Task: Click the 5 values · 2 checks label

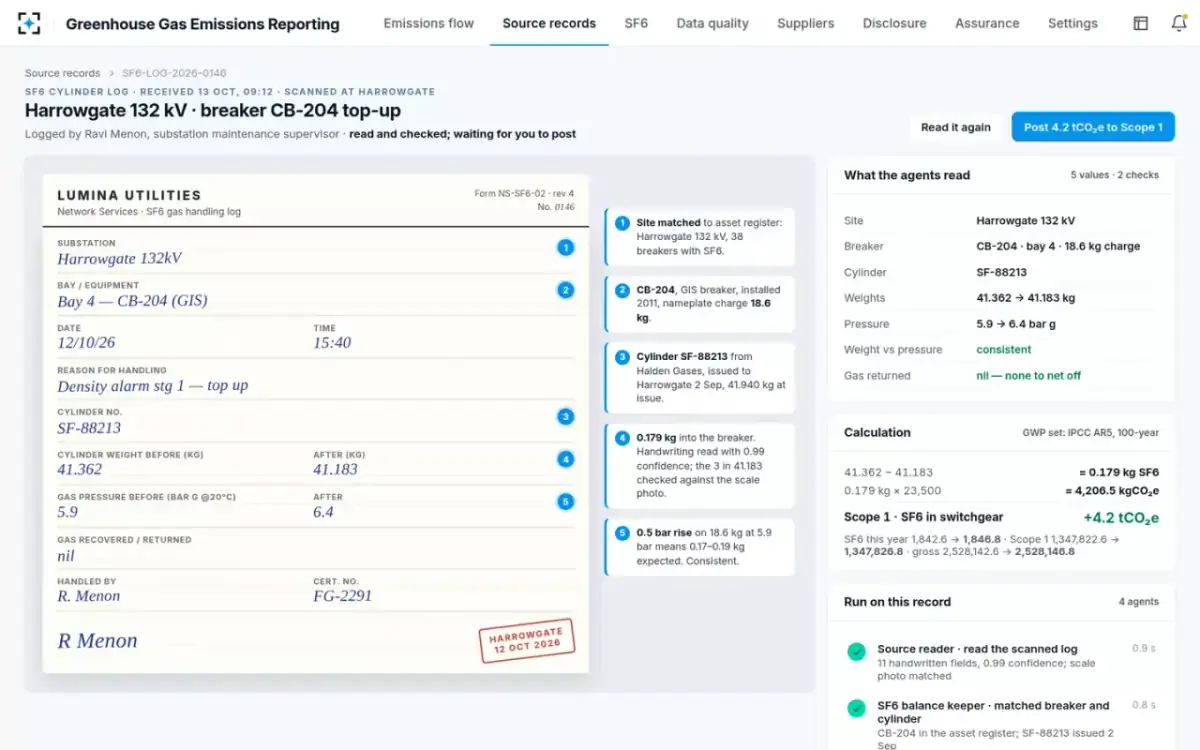Action: (1115, 175)
